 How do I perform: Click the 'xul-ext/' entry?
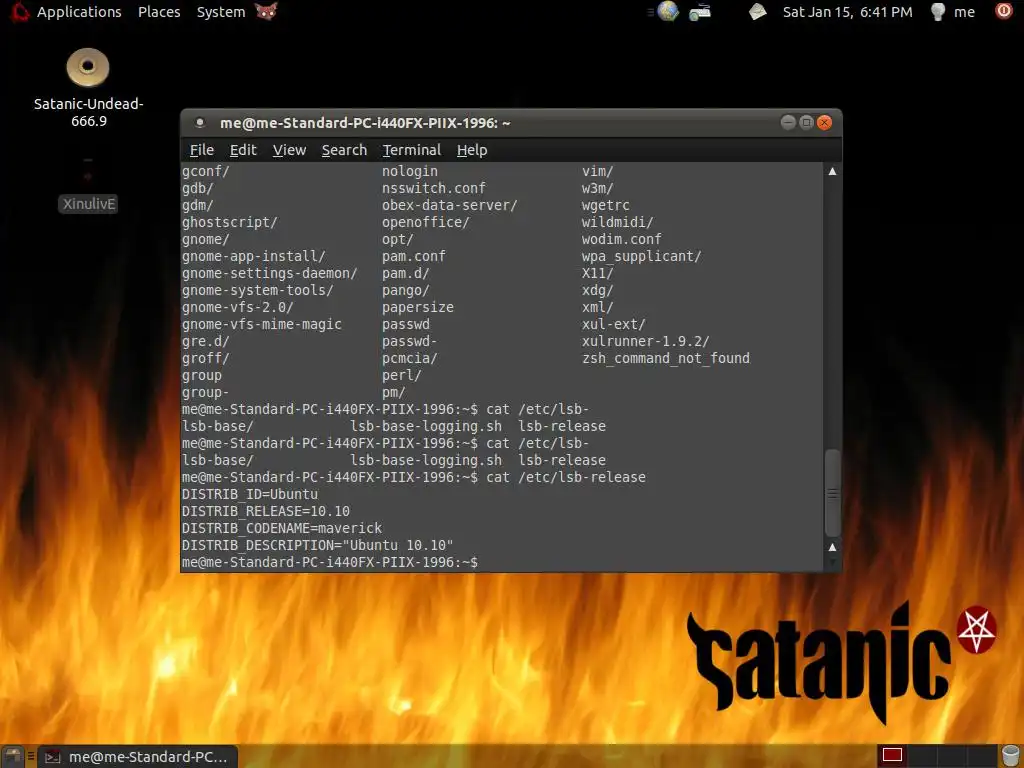pos(613,325)
